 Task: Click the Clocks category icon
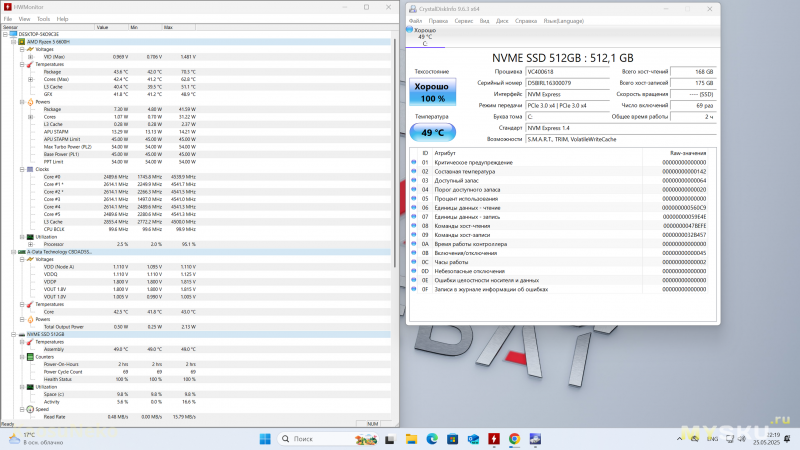[30, 169]
